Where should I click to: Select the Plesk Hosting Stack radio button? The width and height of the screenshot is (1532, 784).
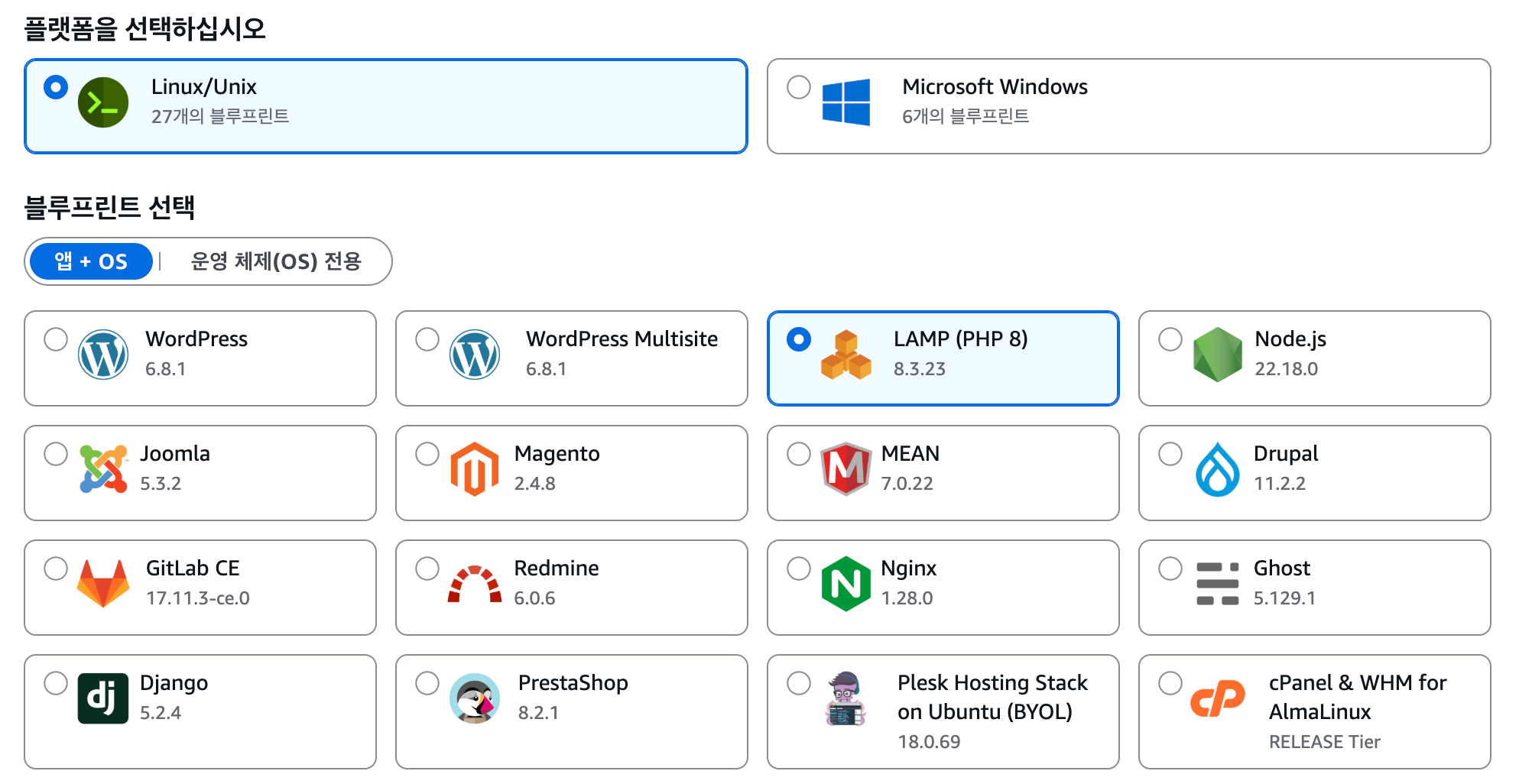(799, 683)
